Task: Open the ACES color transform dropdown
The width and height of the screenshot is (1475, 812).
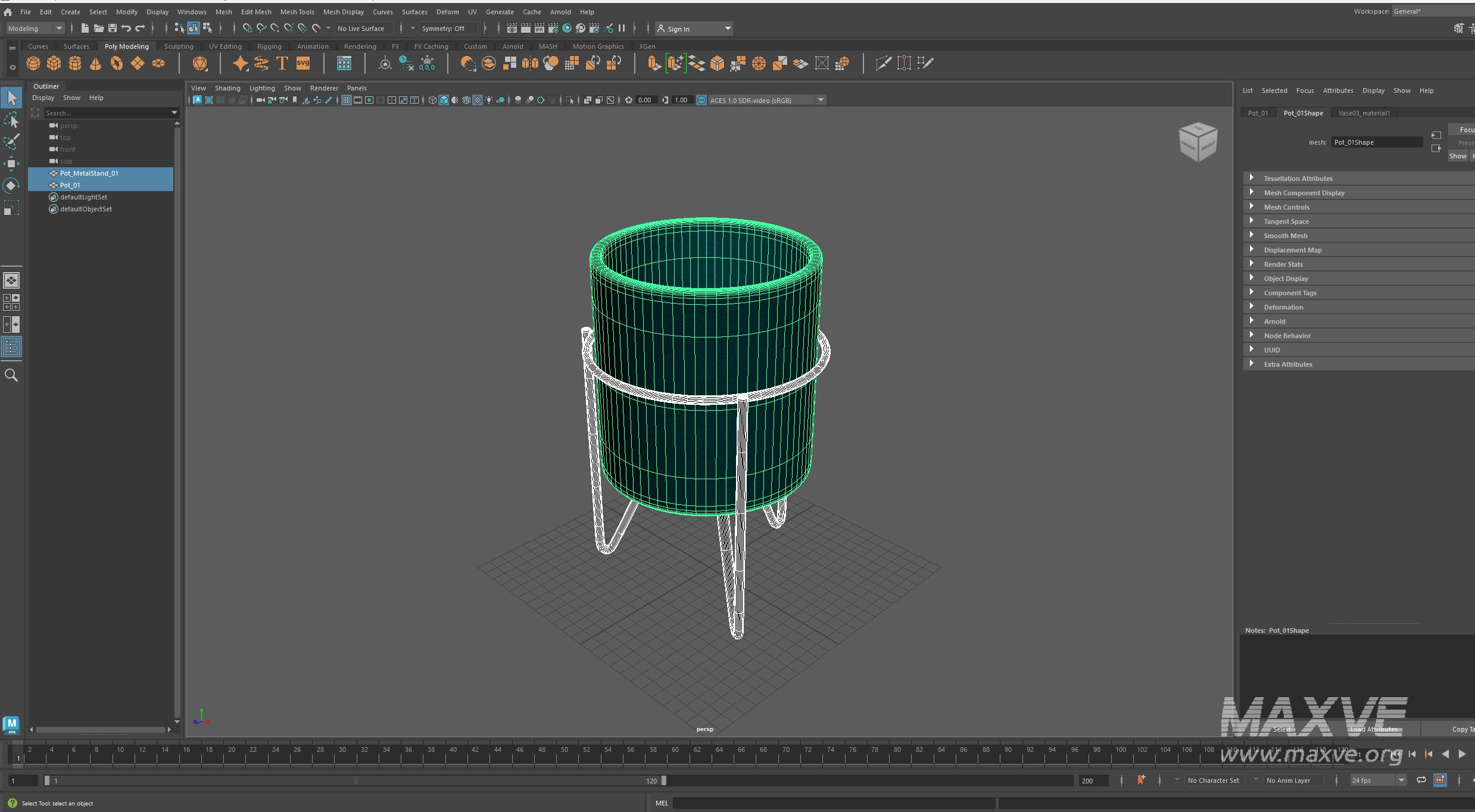Action: pos(821,100)
